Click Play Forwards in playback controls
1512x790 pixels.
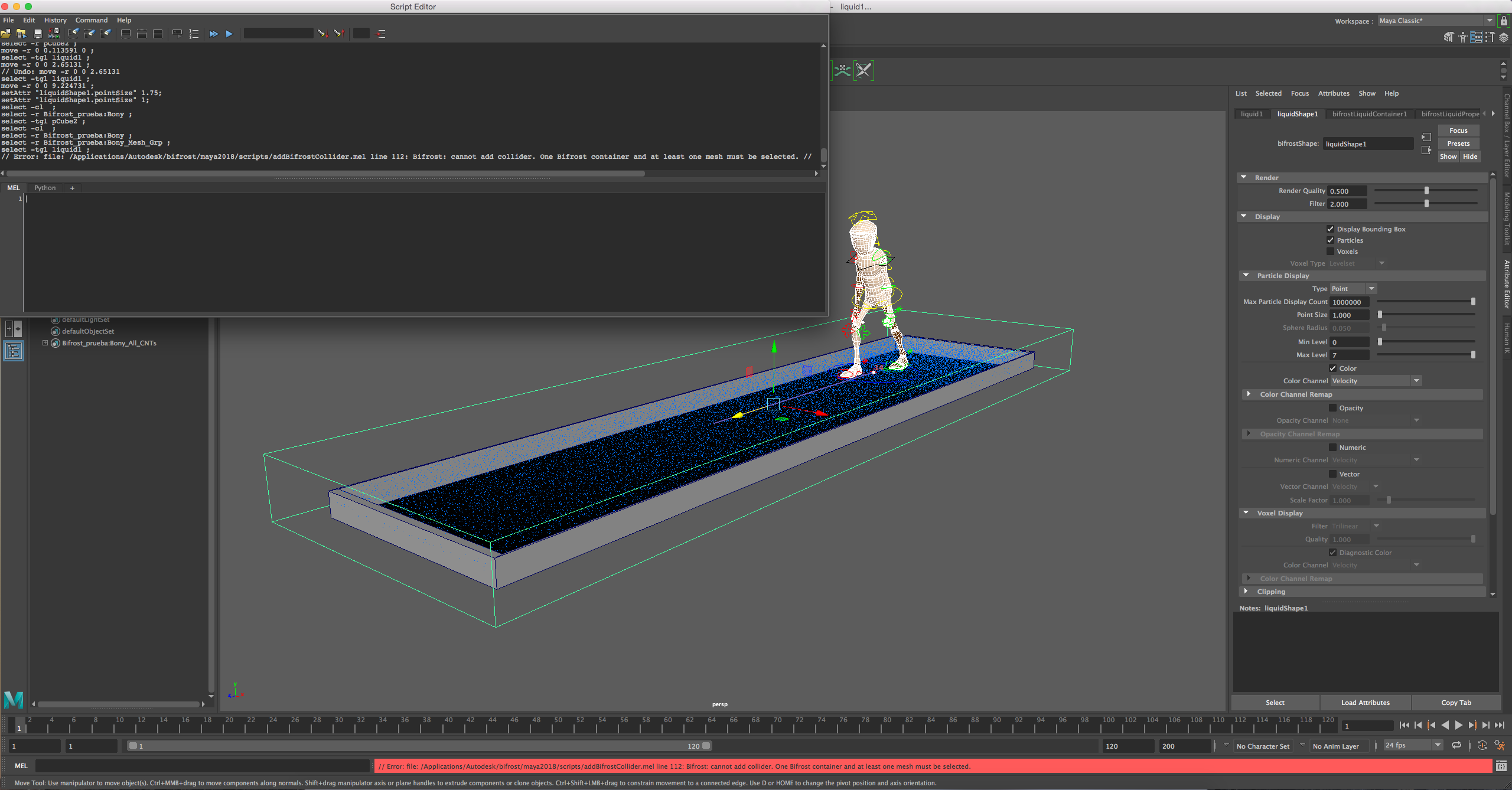point(1459,725)
